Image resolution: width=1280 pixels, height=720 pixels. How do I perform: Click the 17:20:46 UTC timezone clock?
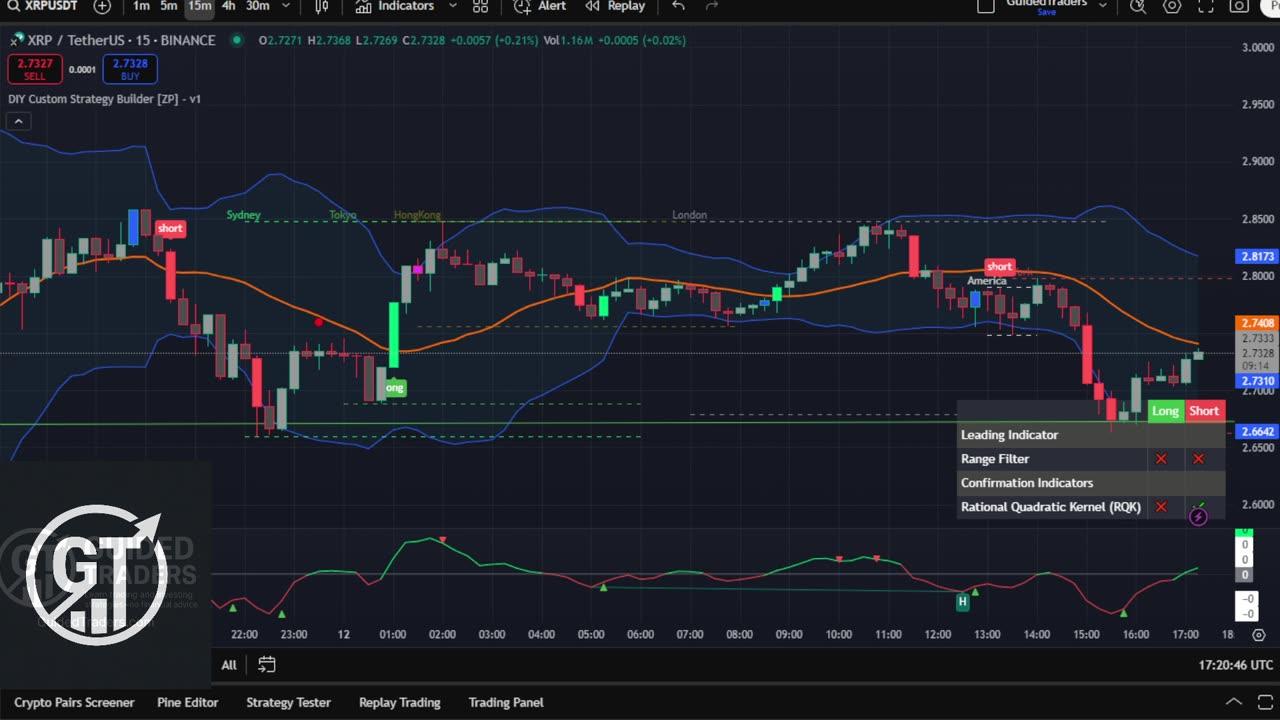click(1236, 665)
